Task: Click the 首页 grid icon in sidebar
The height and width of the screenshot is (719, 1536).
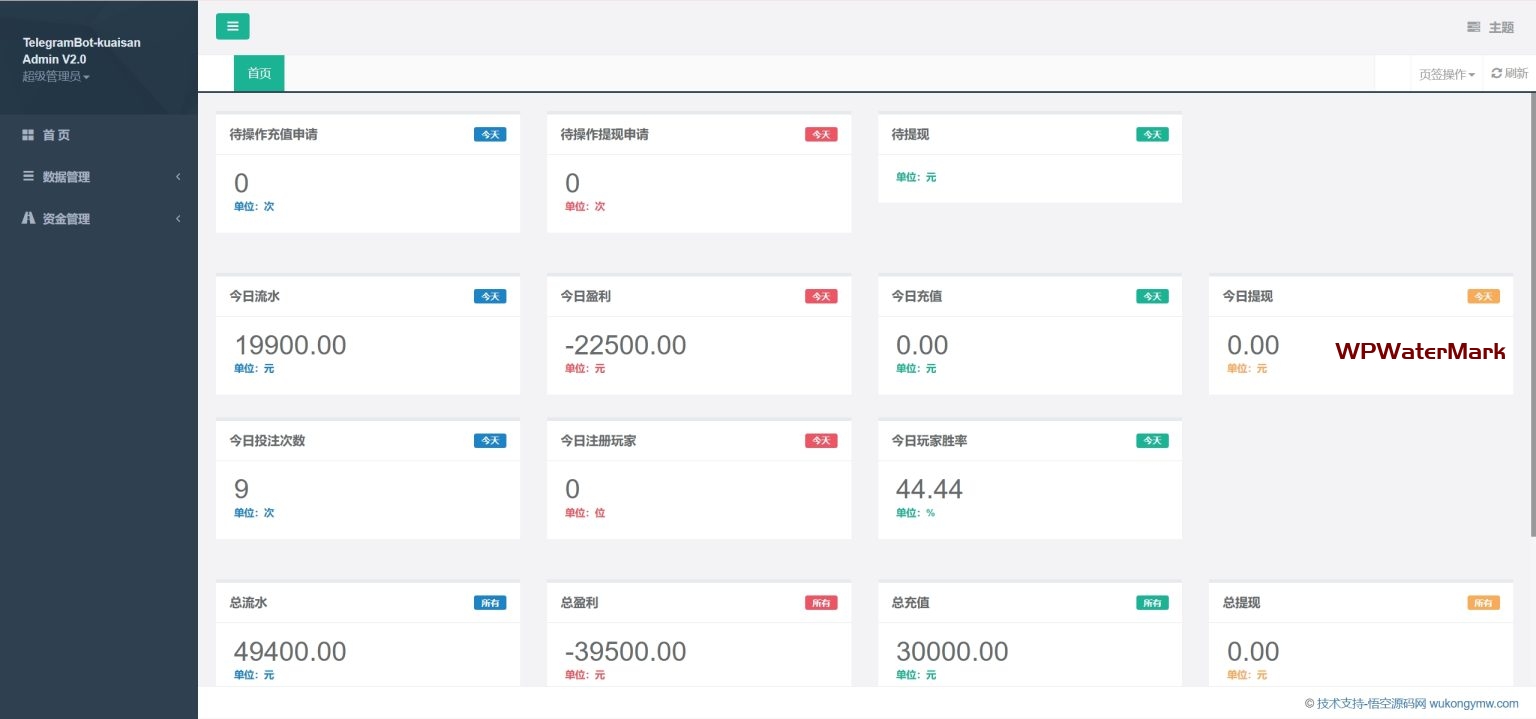Action: point(28,134)
